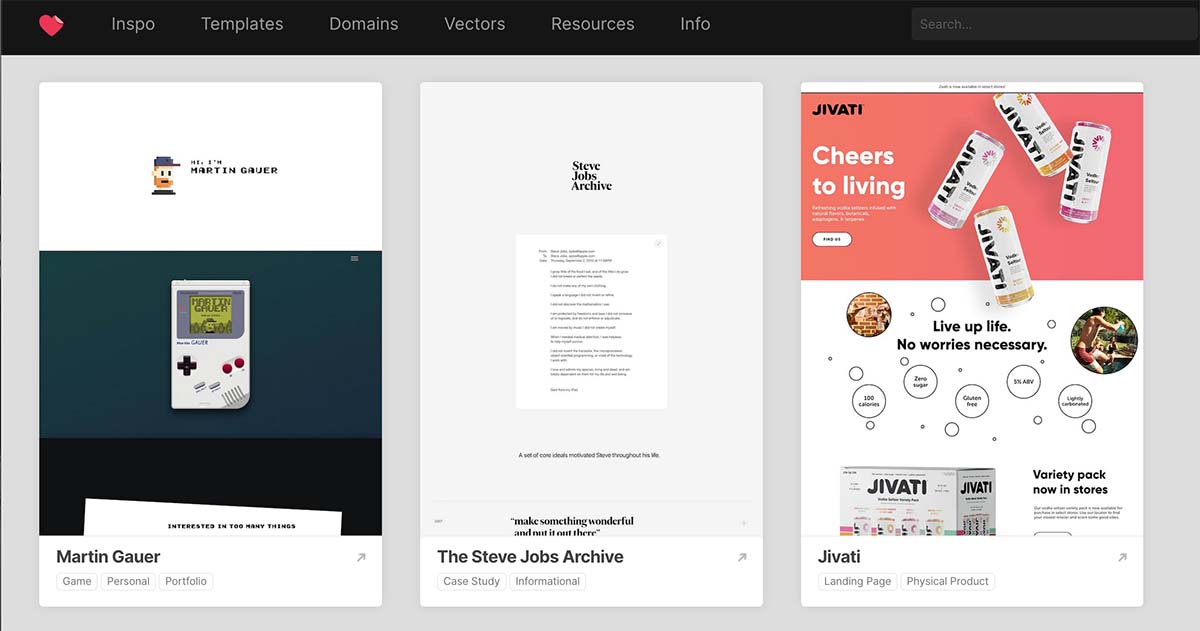Select the Case Study tag
The height and width of the screenshot is (631, 1200).
(471, 581)
